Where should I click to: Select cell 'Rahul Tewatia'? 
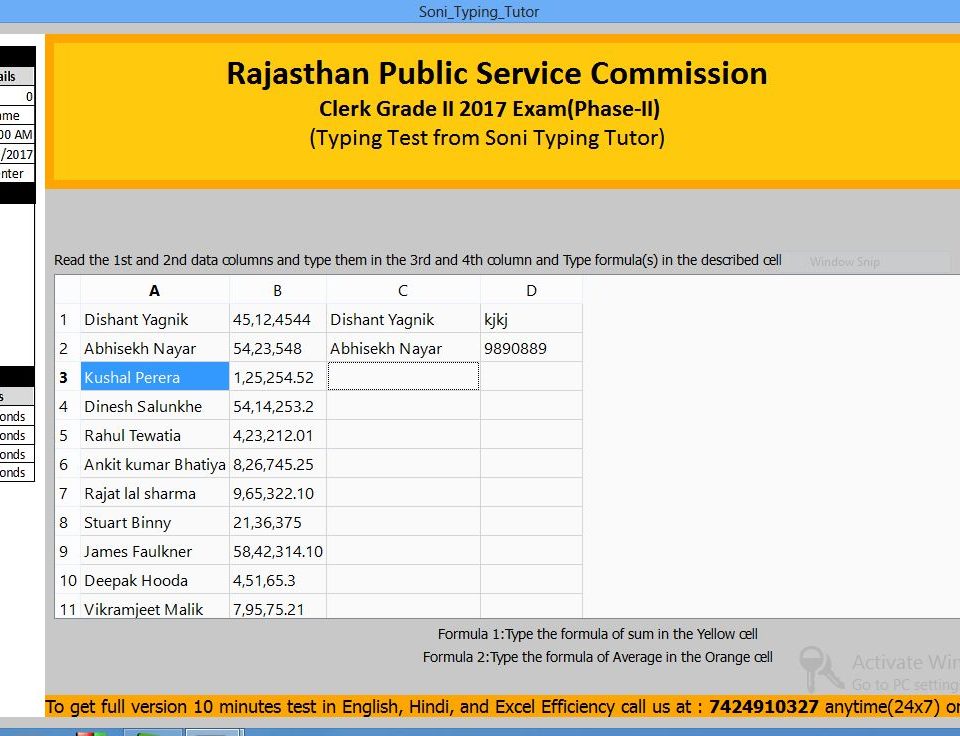pyautogui.click(x=155, y=435)
